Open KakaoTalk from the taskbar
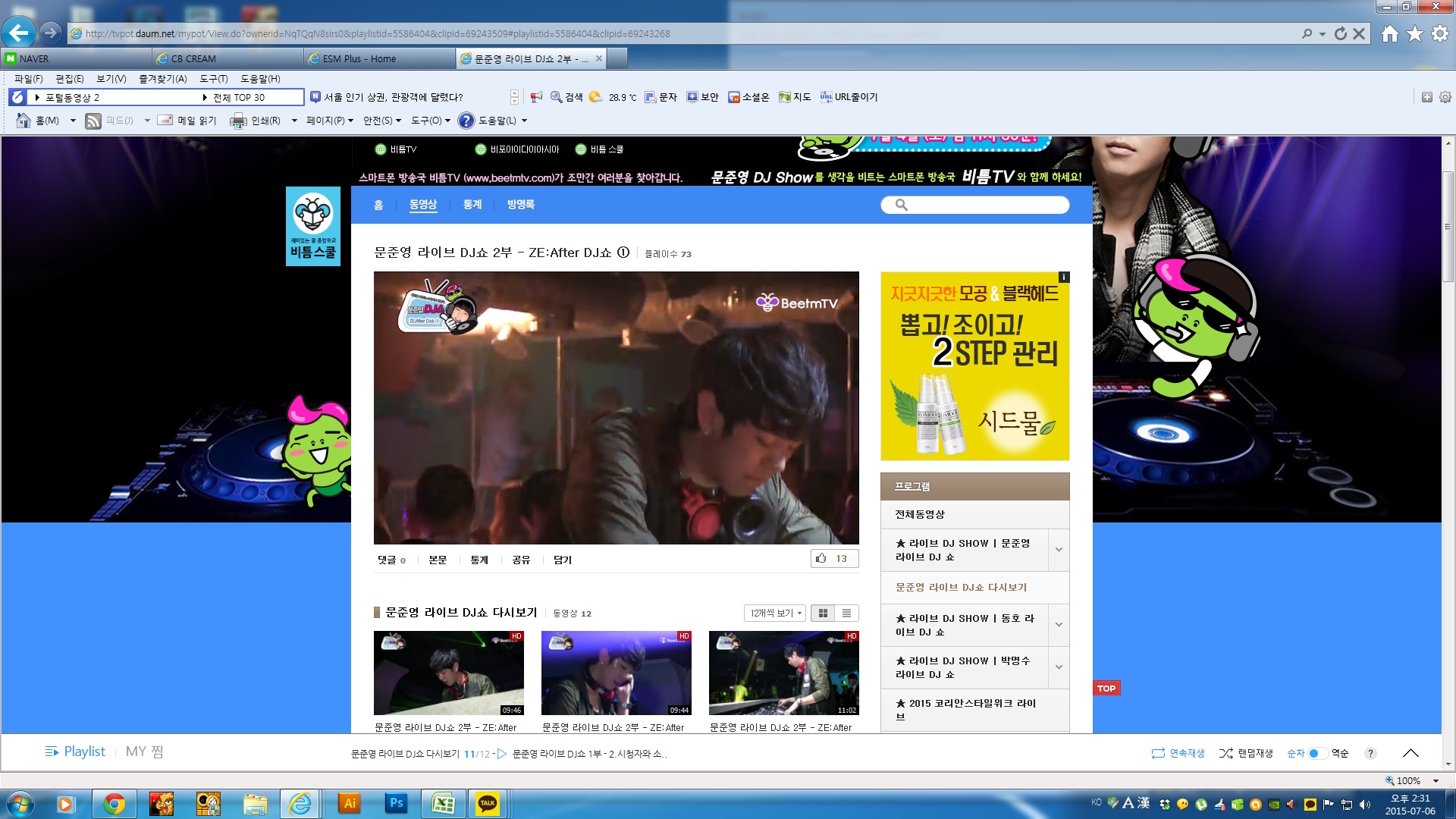 tap(488, 804)
